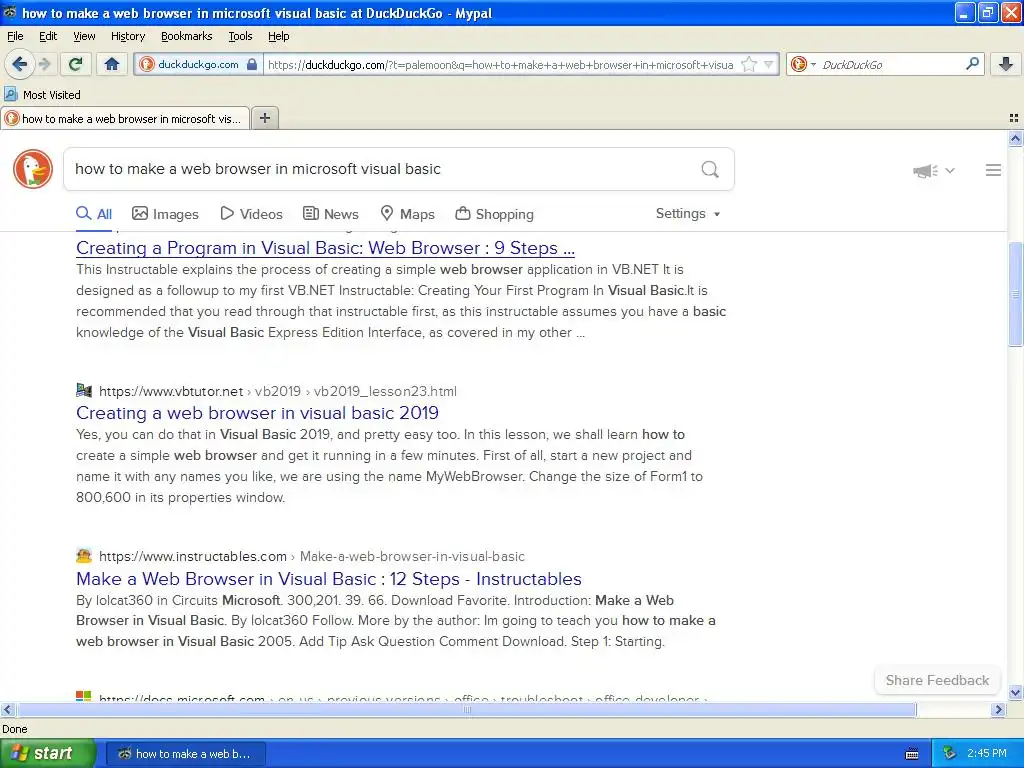Open the search engine selector dropdown

(803, 64)
